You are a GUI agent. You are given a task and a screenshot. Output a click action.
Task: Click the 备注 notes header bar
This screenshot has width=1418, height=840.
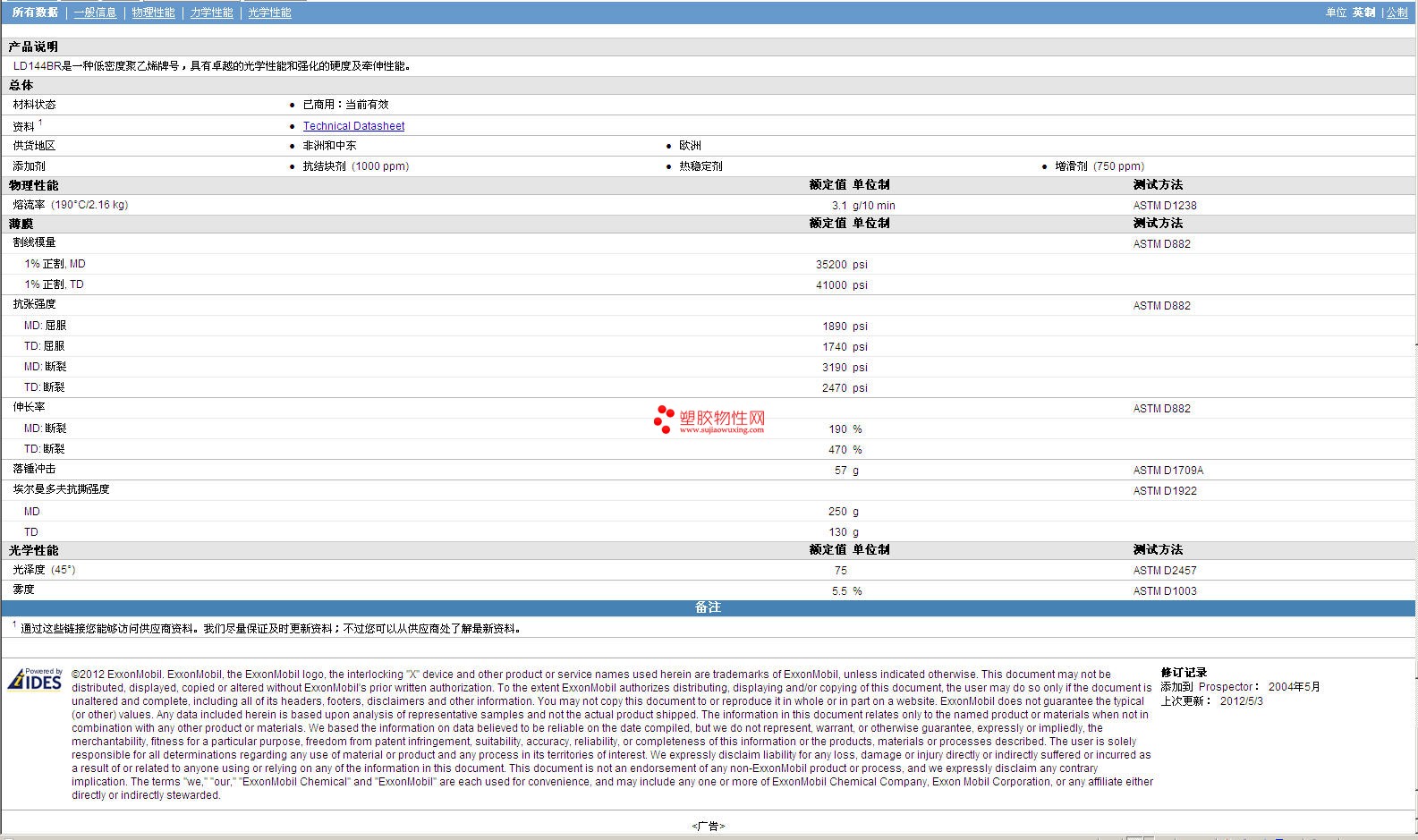[708, 607]
